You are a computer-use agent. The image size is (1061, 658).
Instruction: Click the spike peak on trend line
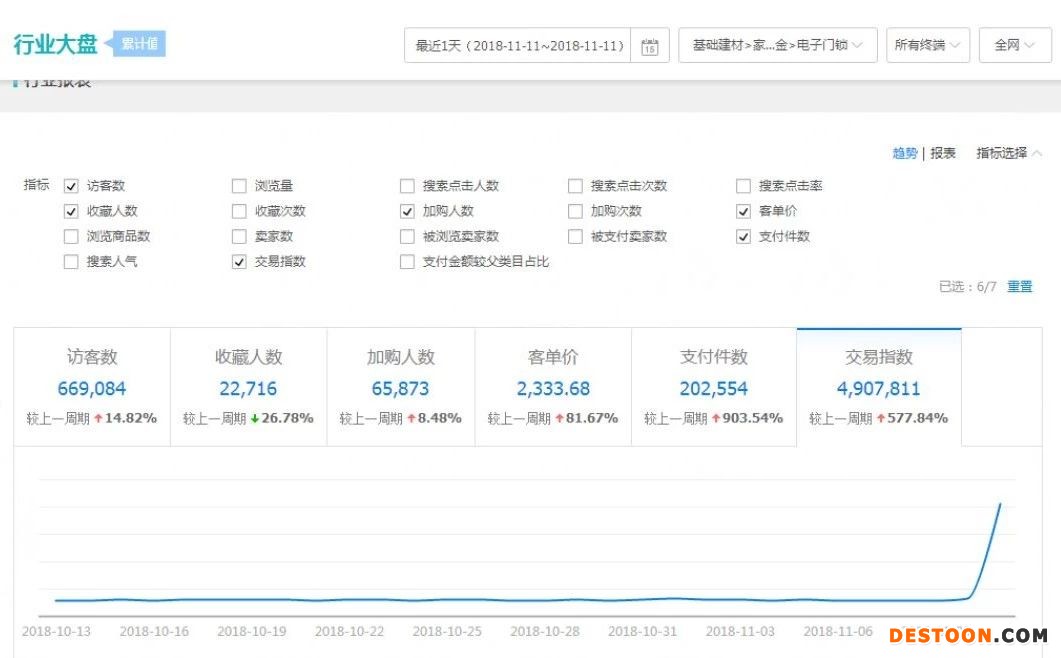point(1000,504)
